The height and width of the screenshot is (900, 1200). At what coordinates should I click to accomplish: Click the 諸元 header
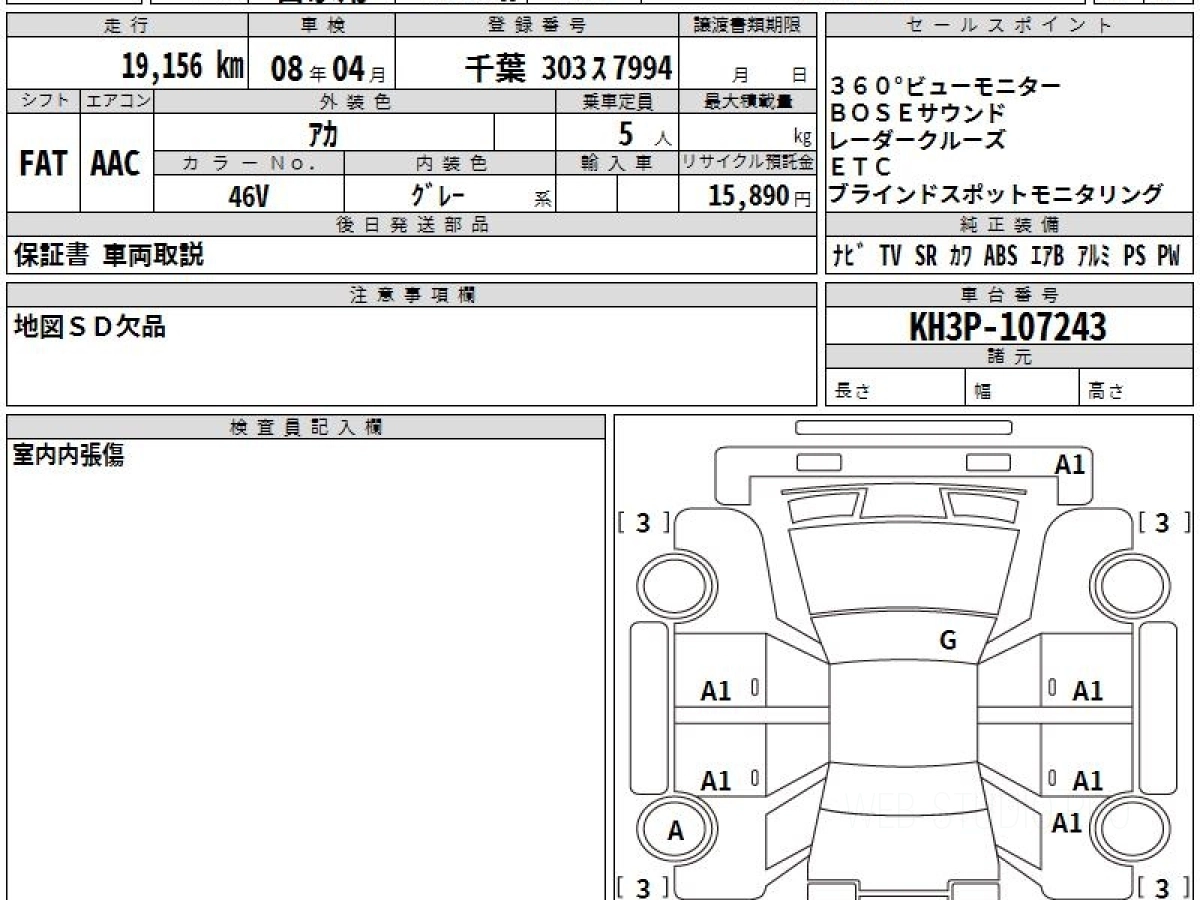tap(1009, 357)
